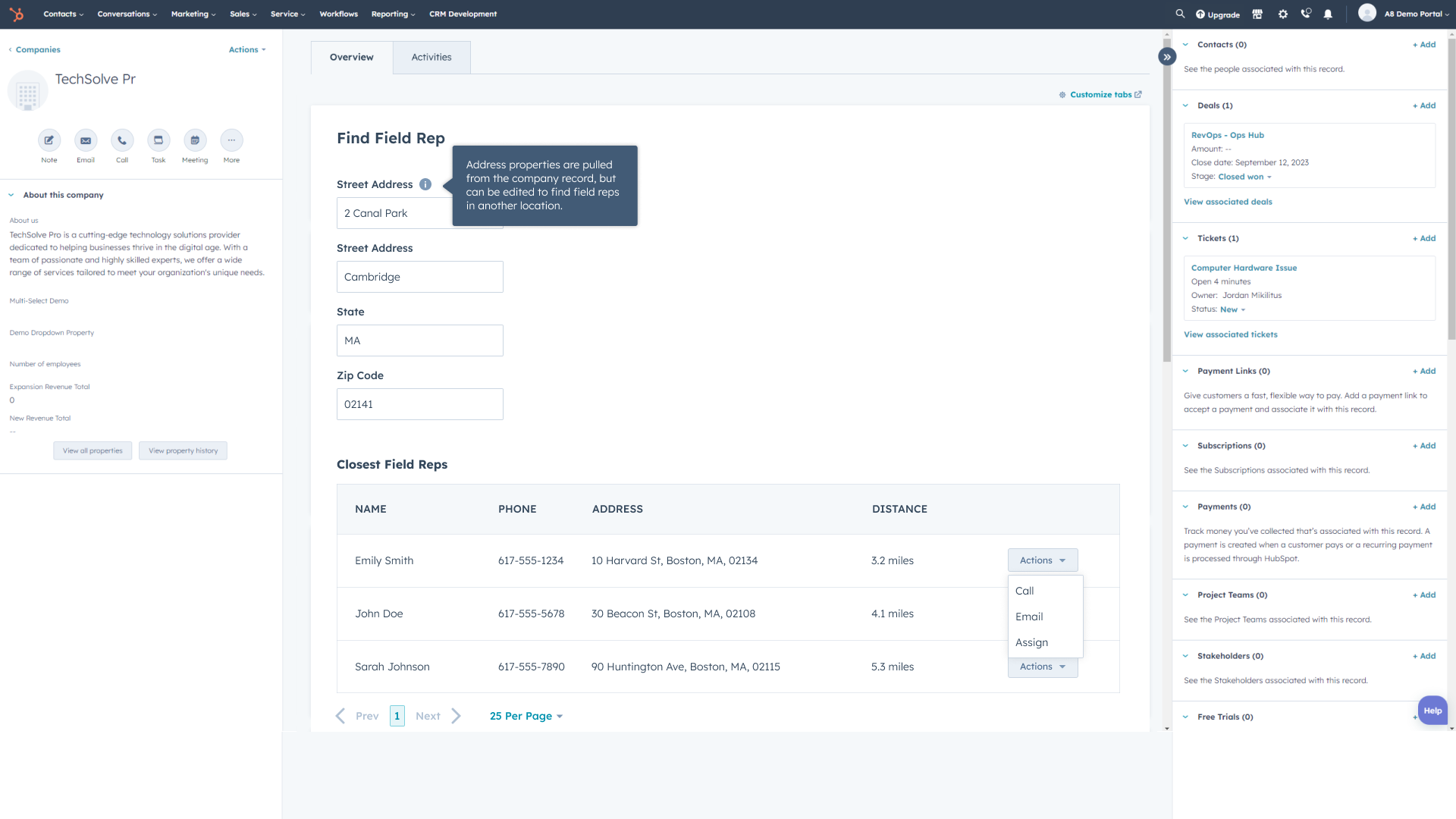Collapse the About this company section

(11, 195)
